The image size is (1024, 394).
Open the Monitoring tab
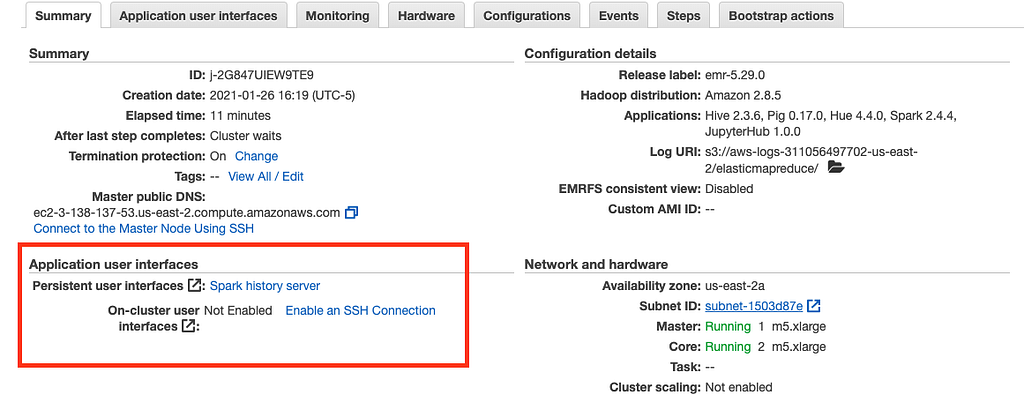(338, 16)
